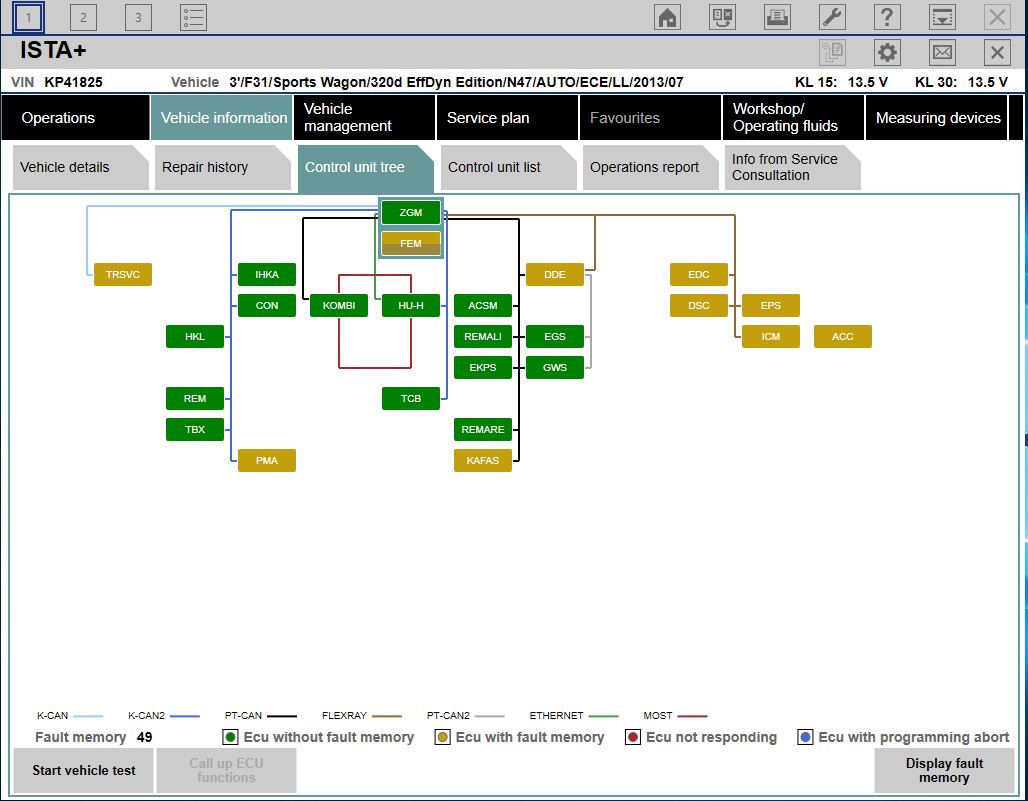1028x801 pixels.
Task: Open the operations list icon
Action: (x=193, y=17)
